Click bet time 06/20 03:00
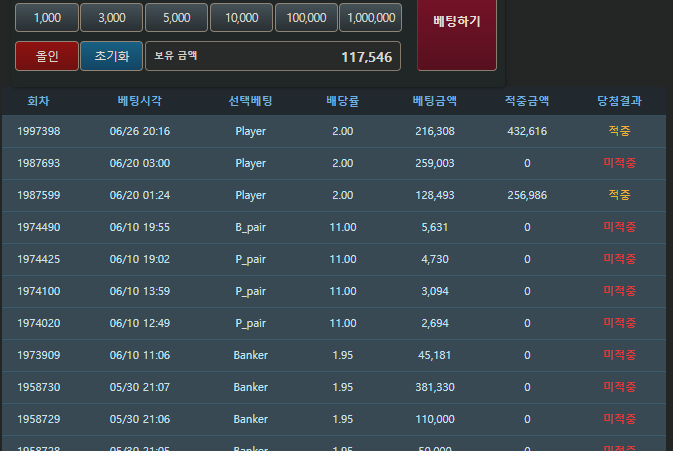The height and width of the screenshot is (451, 673). point(139,163)
